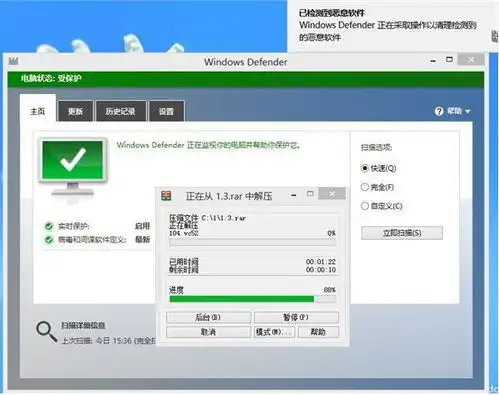Close the Windows Defender window
This screenshot has height=395, width=499.
click(x=471, y=60)
